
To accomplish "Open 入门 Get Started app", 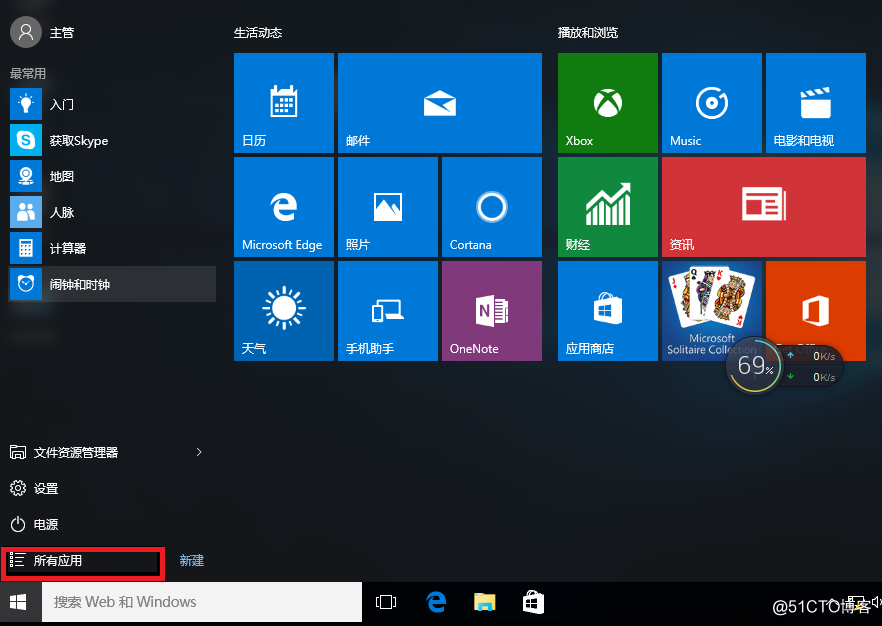I will [x=112, y=104].
